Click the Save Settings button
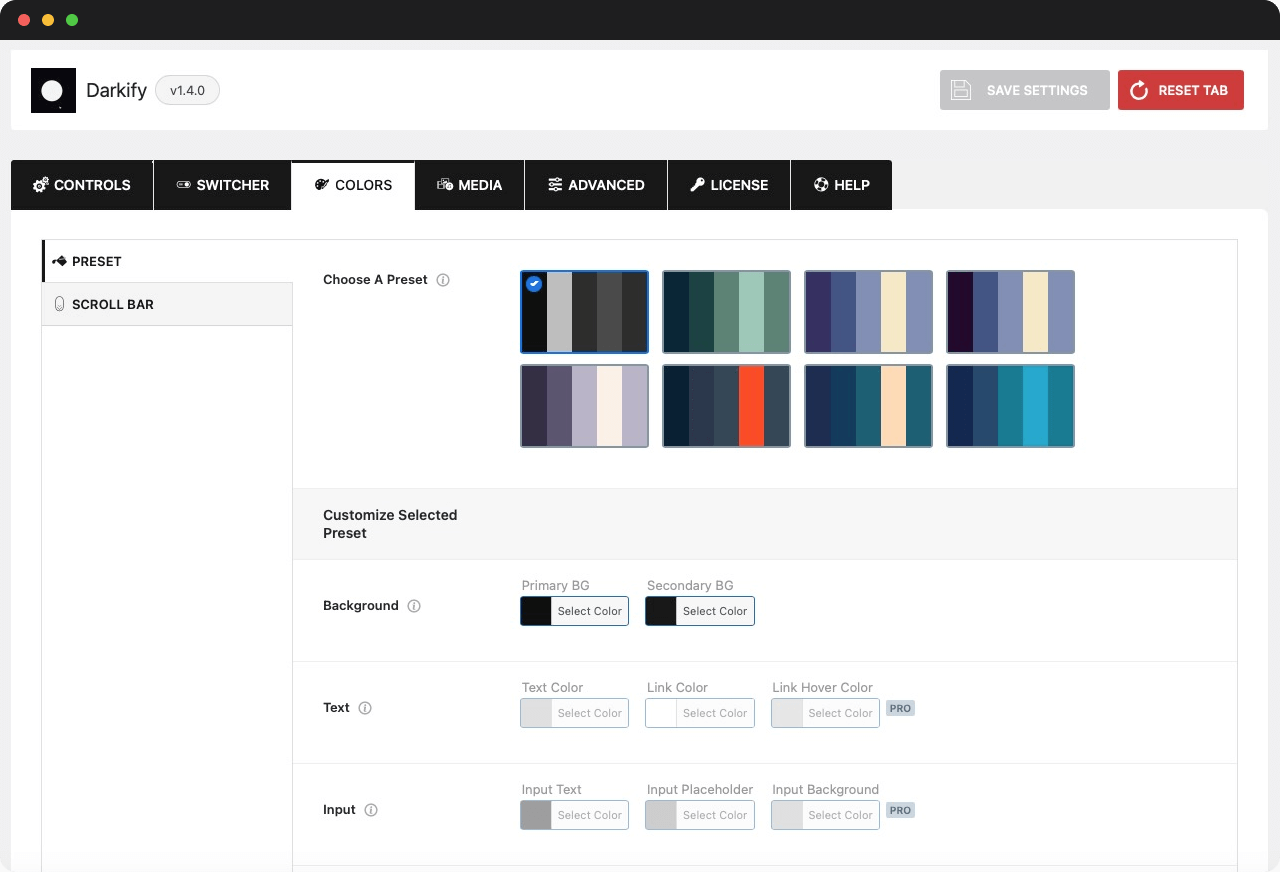 1024,90
